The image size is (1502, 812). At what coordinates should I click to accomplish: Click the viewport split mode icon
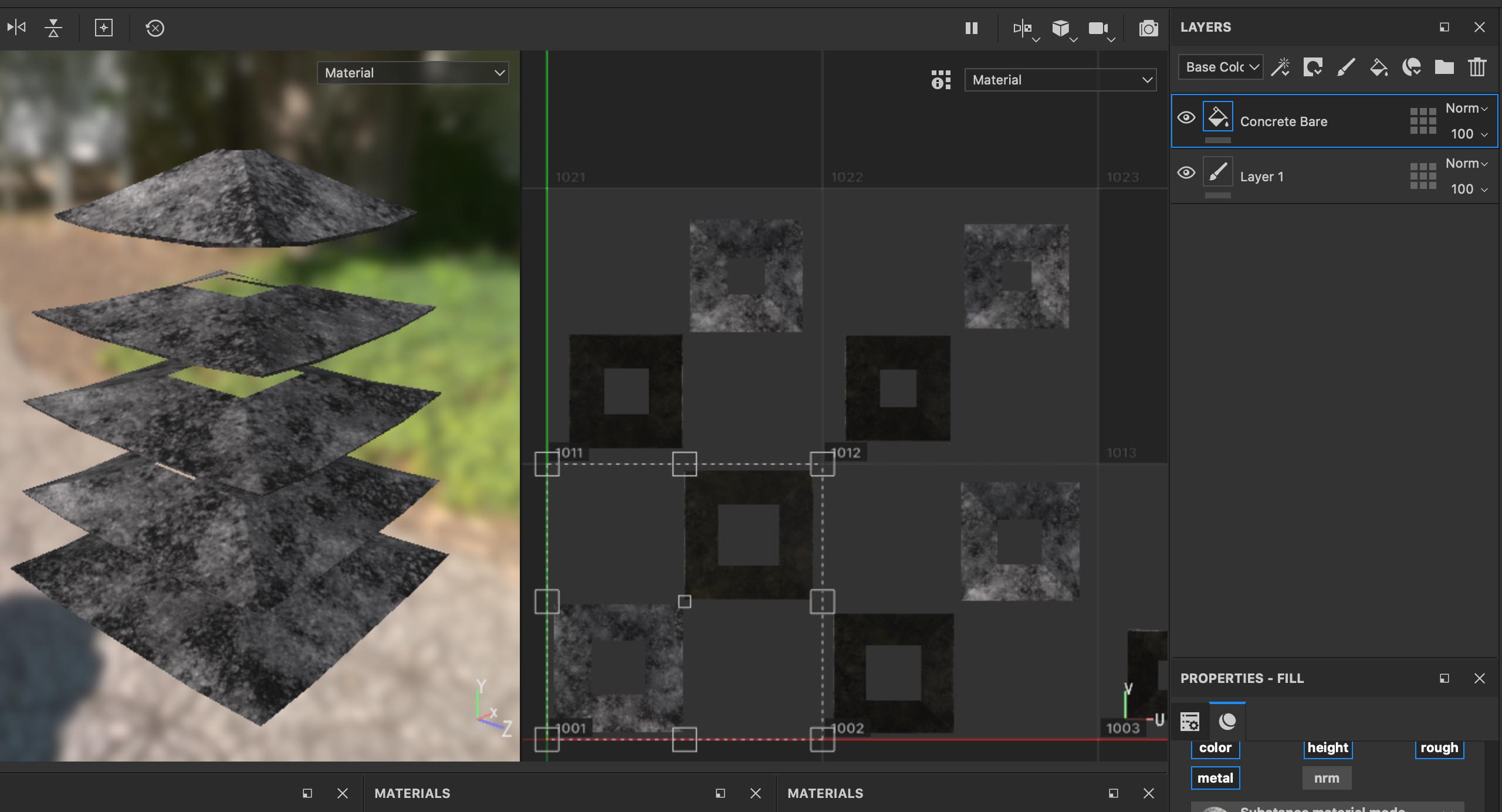[x=1022, y=28]
